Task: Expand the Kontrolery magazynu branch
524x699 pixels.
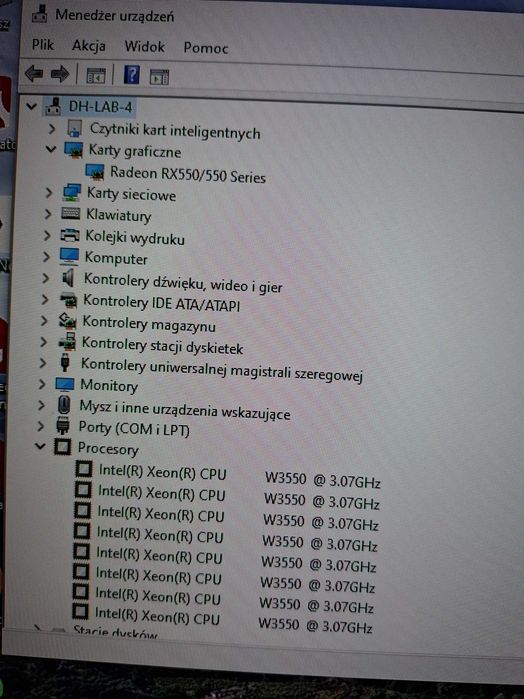Action: pyautogui.click(x=44, y=321)
